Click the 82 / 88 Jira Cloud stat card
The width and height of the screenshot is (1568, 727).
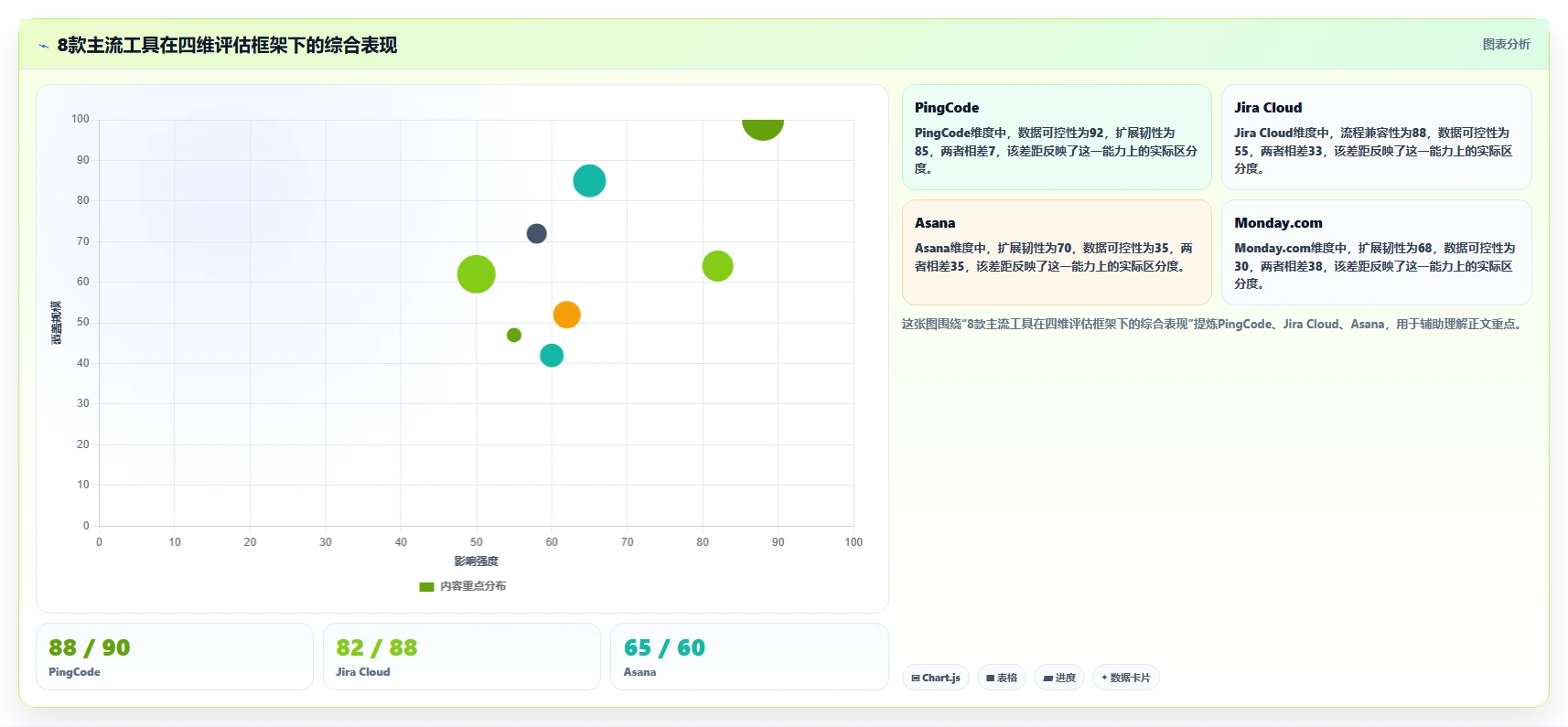tap(462, 657)
